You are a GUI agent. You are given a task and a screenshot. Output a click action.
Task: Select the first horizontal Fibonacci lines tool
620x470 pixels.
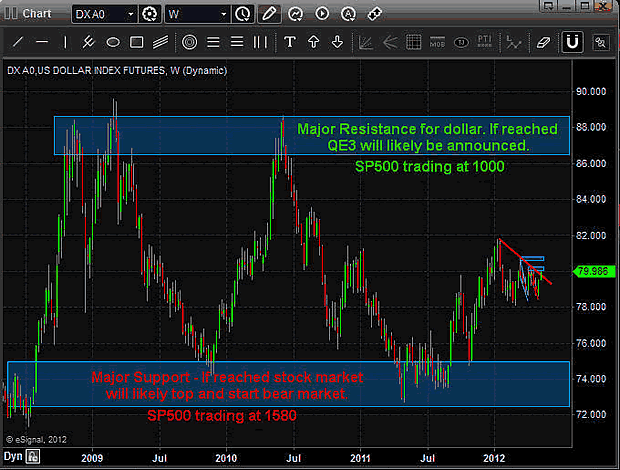[x=213, y=42]
